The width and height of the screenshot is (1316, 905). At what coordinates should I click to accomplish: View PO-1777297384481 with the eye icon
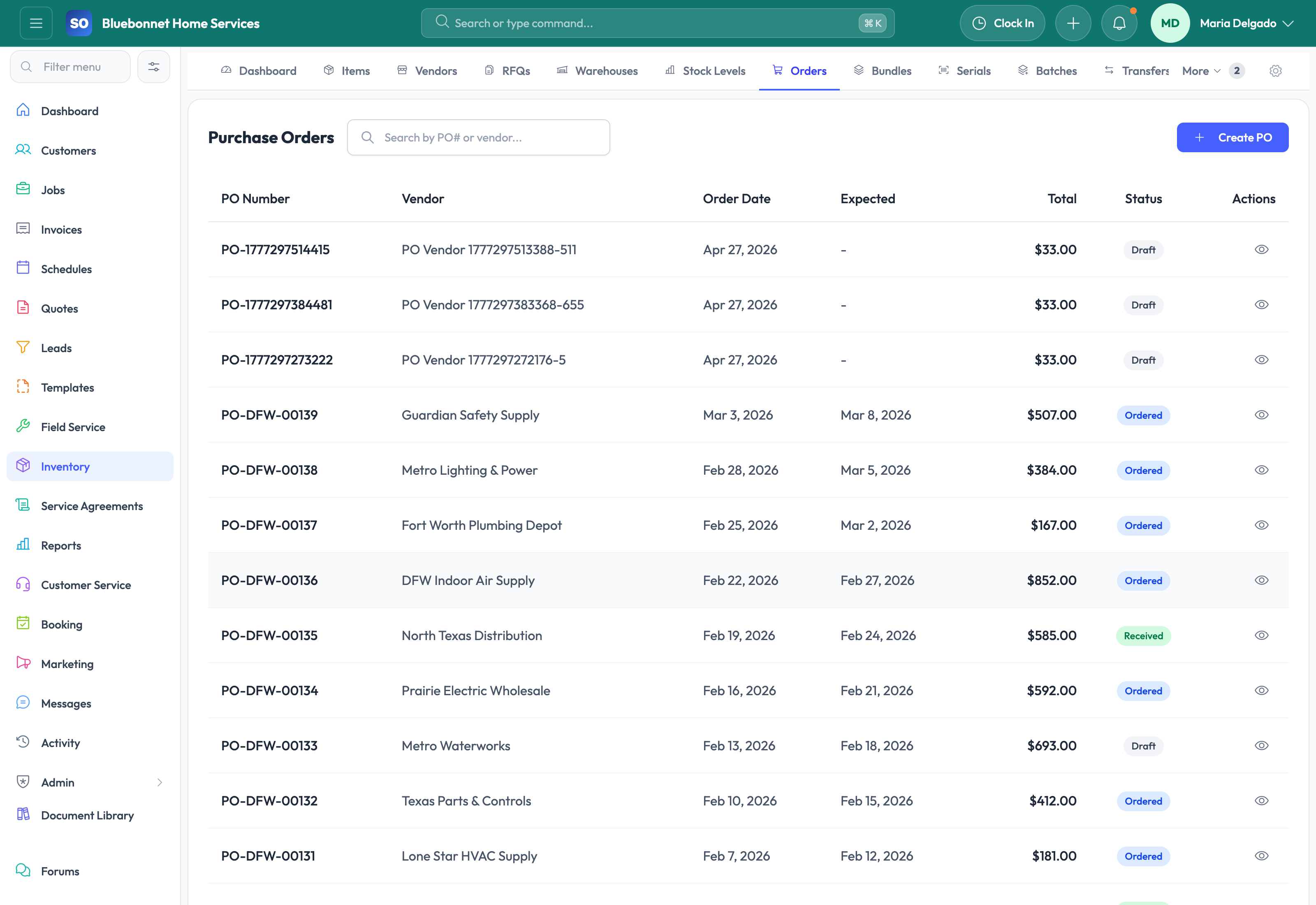pyautogui.click(x=1261, y=304)
